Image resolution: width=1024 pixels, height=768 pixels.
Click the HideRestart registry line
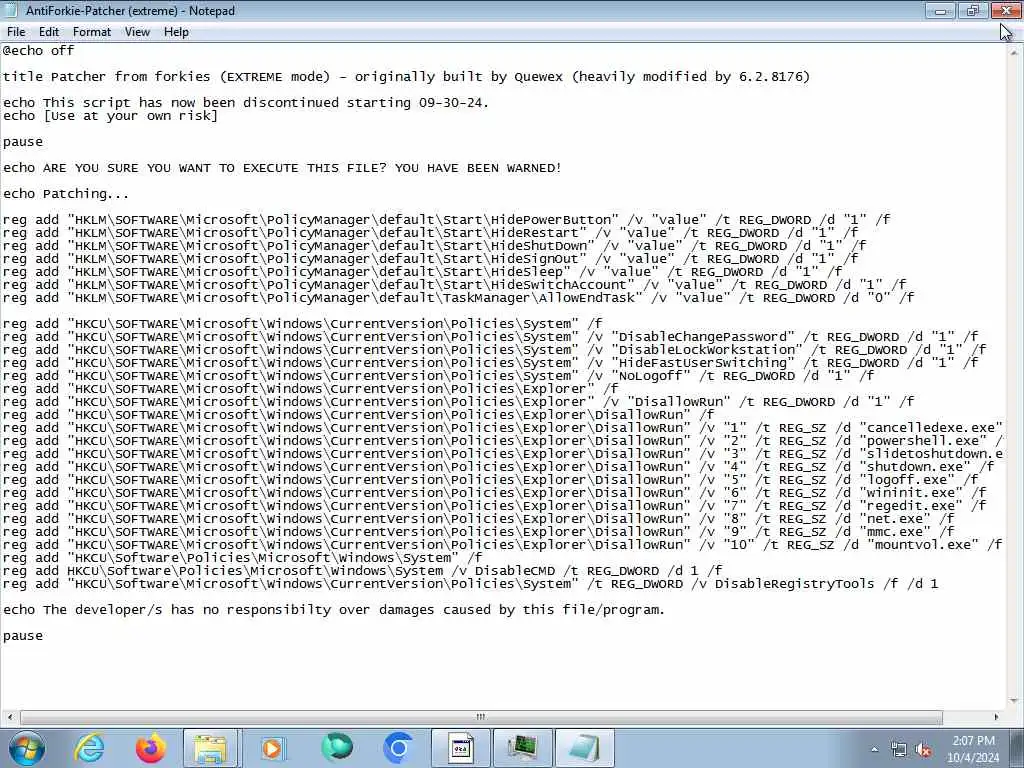click(x=430, y=233)
